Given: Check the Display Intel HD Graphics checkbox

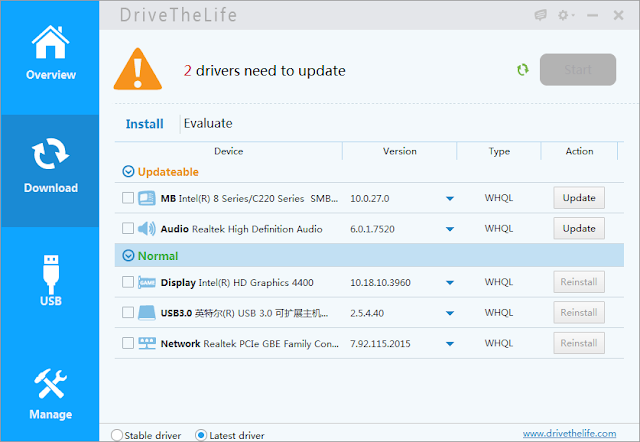Looking at the screenshot, I should (128, 282).
